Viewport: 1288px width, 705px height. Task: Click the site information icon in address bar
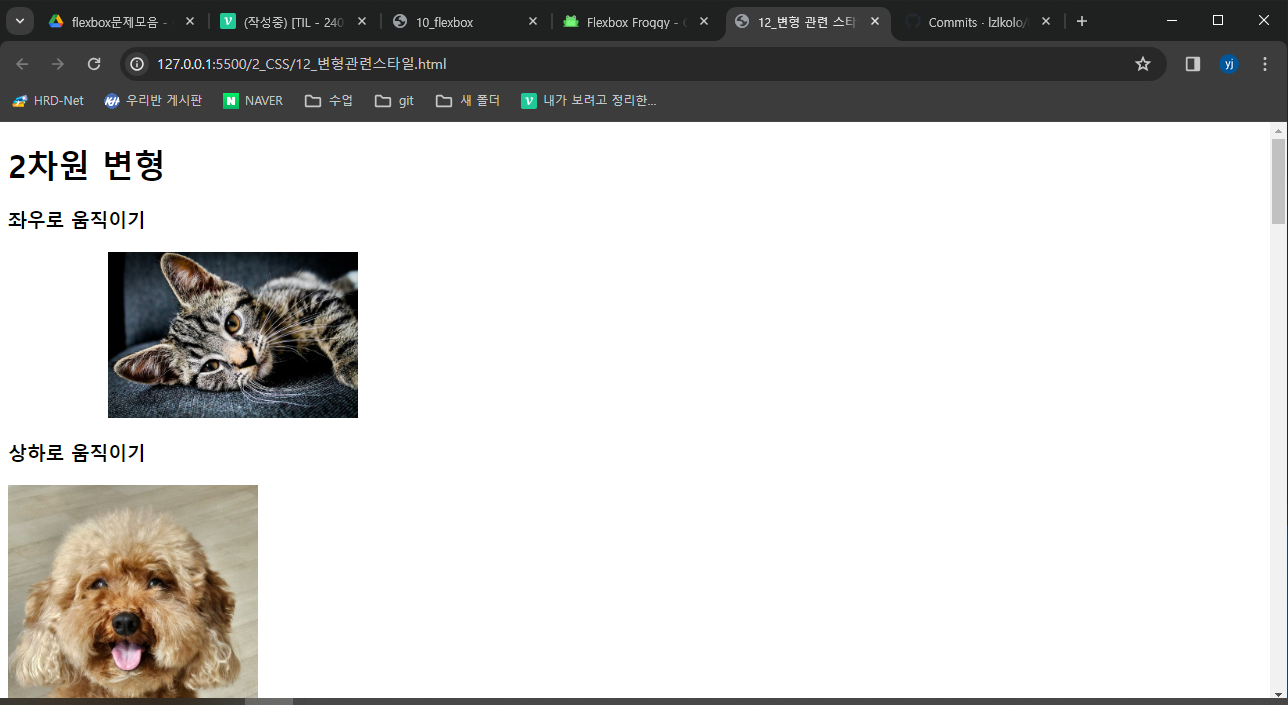[x=135, y=62]
